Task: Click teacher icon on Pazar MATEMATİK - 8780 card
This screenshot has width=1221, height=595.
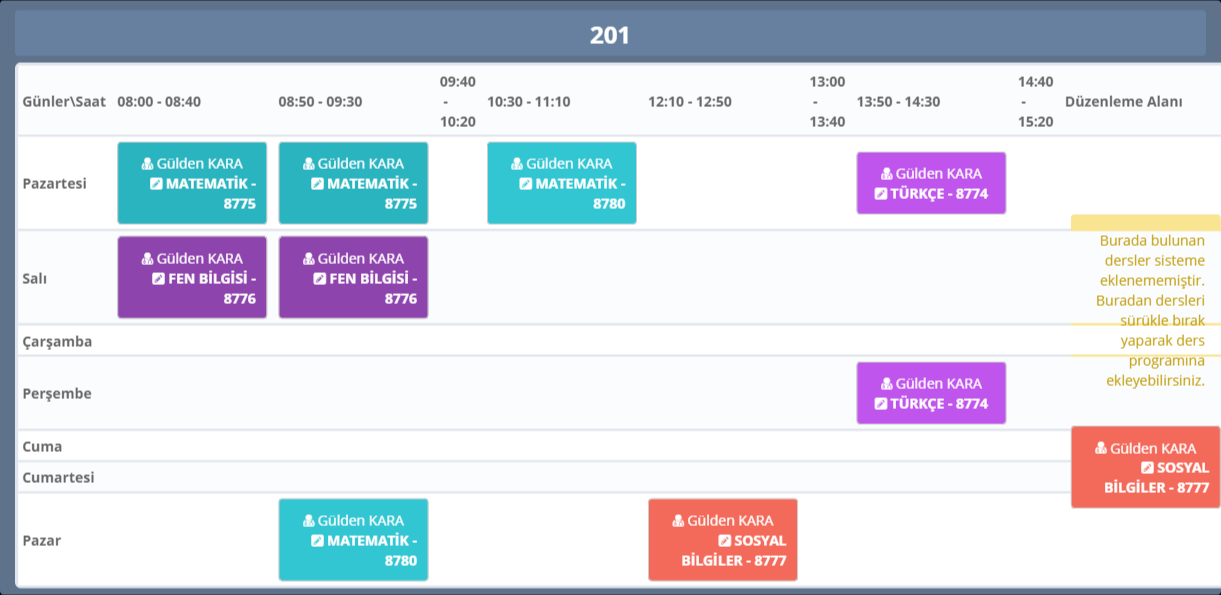Action: (x=309, y=521)
